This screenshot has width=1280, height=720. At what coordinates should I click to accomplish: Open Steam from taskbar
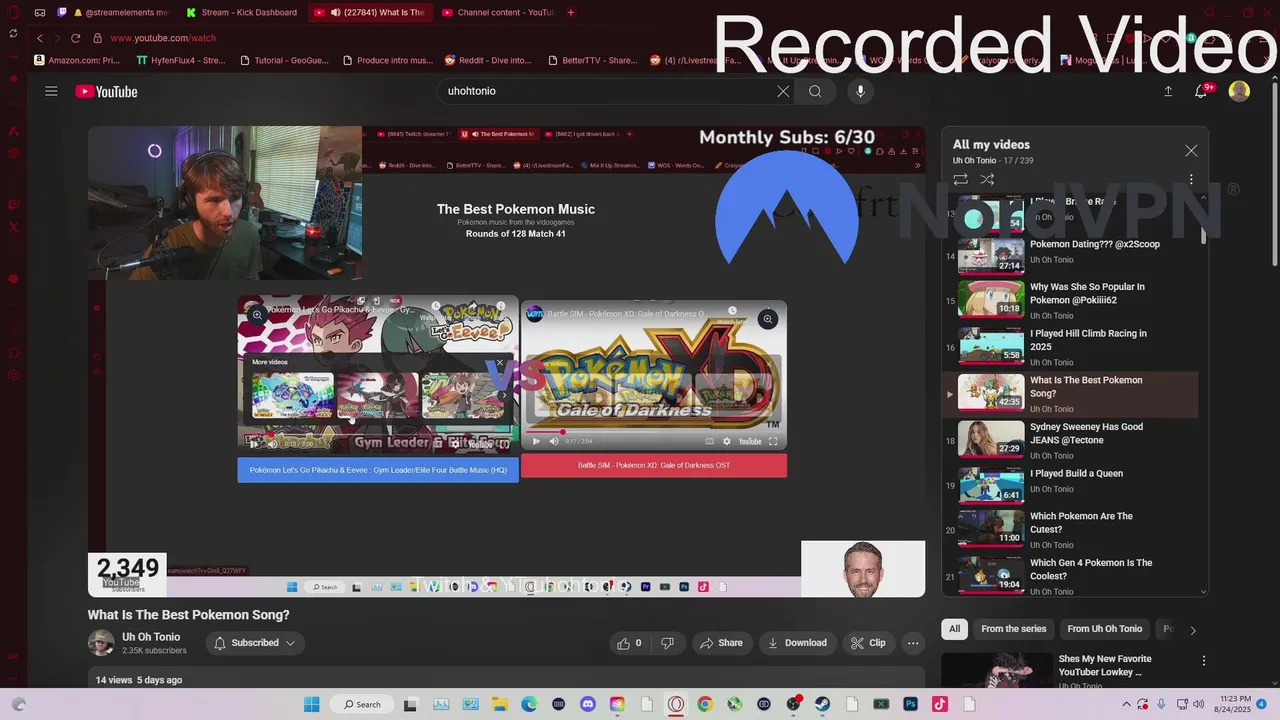coord(823,704)
